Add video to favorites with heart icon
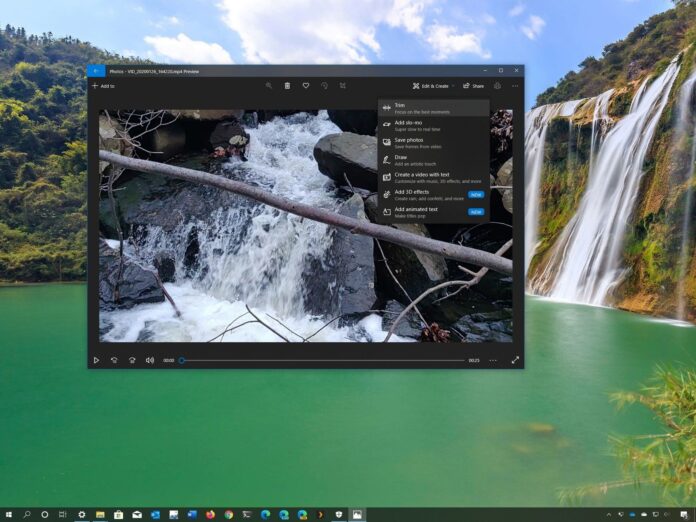The height and width of the screenshot is (522, 696). 306,86
